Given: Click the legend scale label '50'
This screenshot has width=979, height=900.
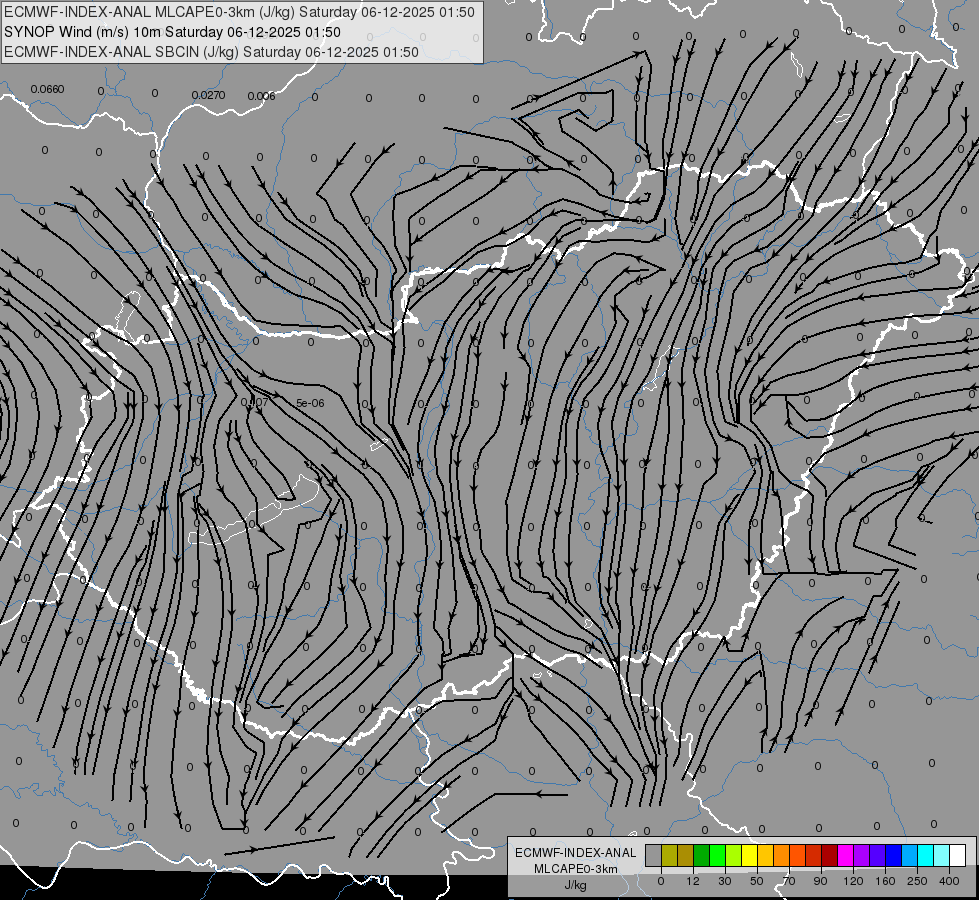Looking at the screenshot, I should coord(757,881).
